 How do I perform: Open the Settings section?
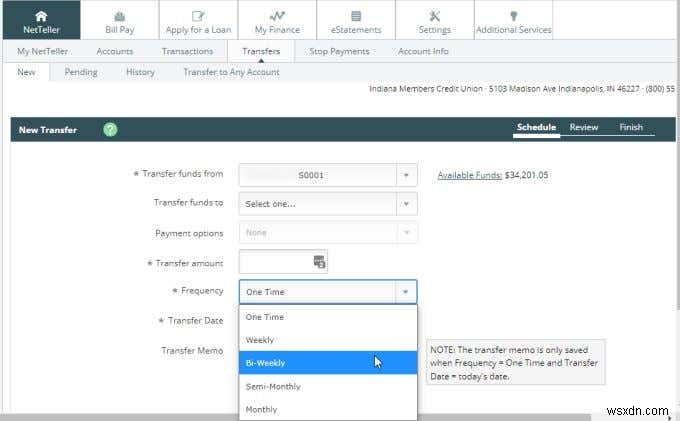[435, 20]
